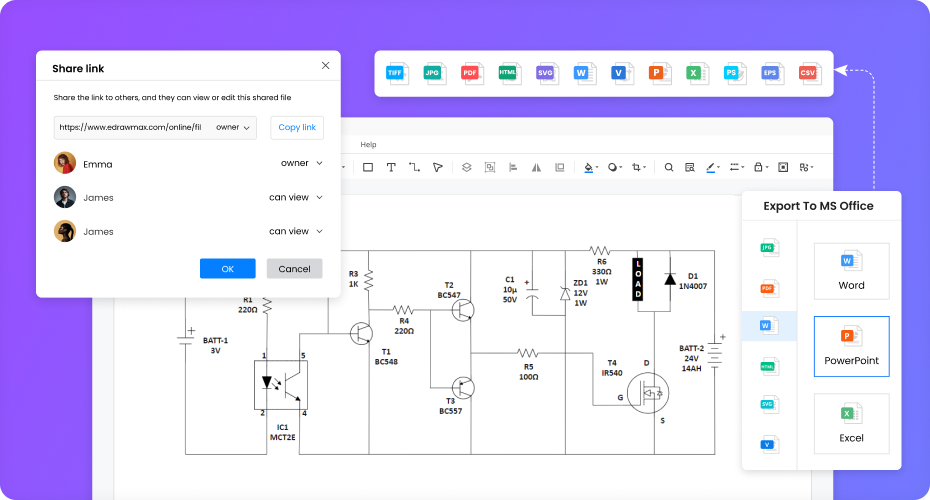Select the CSV export format icon
This screenshot has height=500, width=930.
tap(808, 73)
